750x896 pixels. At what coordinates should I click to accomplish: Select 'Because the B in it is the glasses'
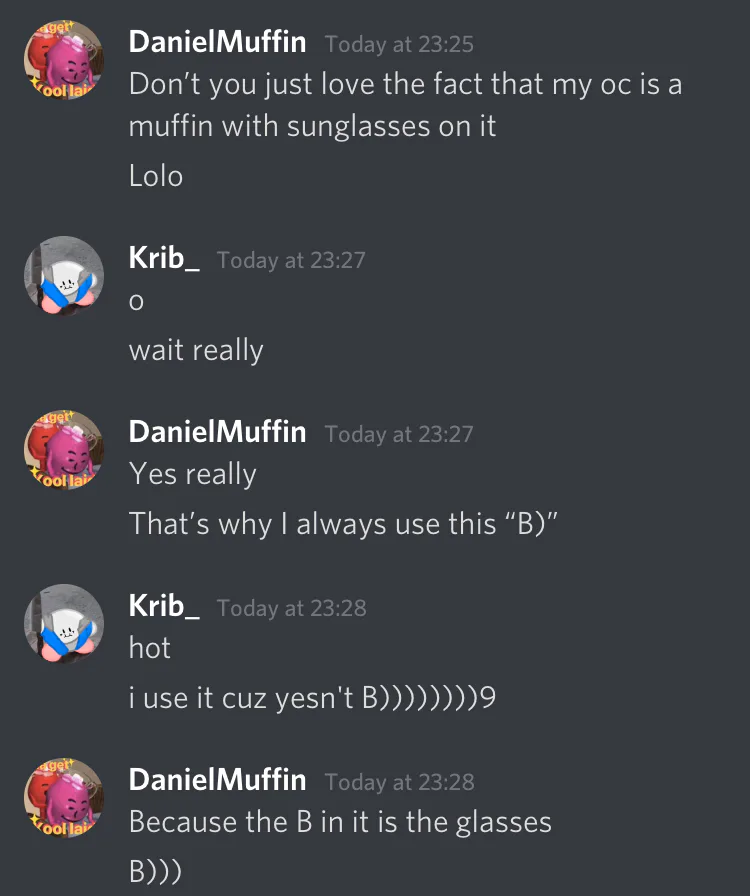pos(340,823)
